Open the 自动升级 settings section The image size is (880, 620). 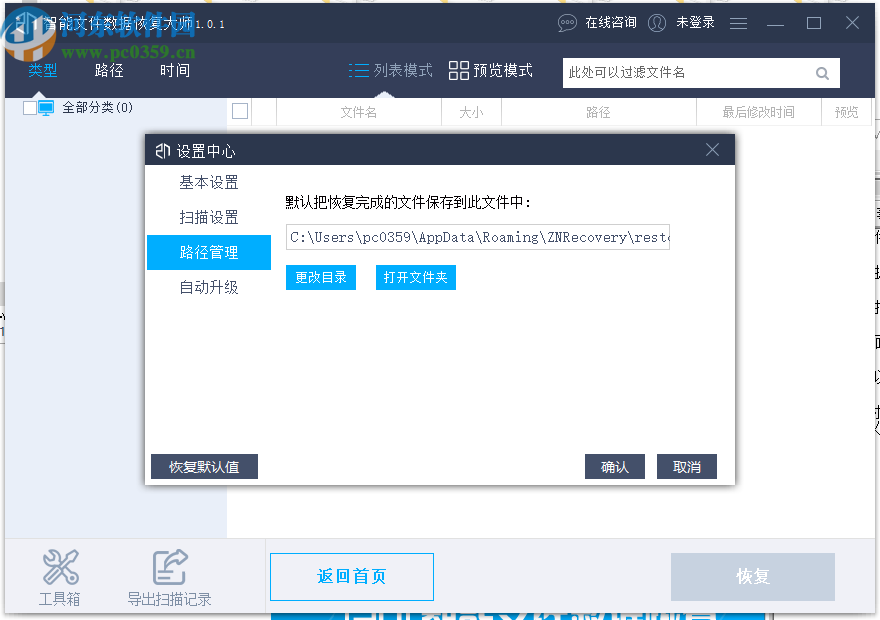[209, 287]
